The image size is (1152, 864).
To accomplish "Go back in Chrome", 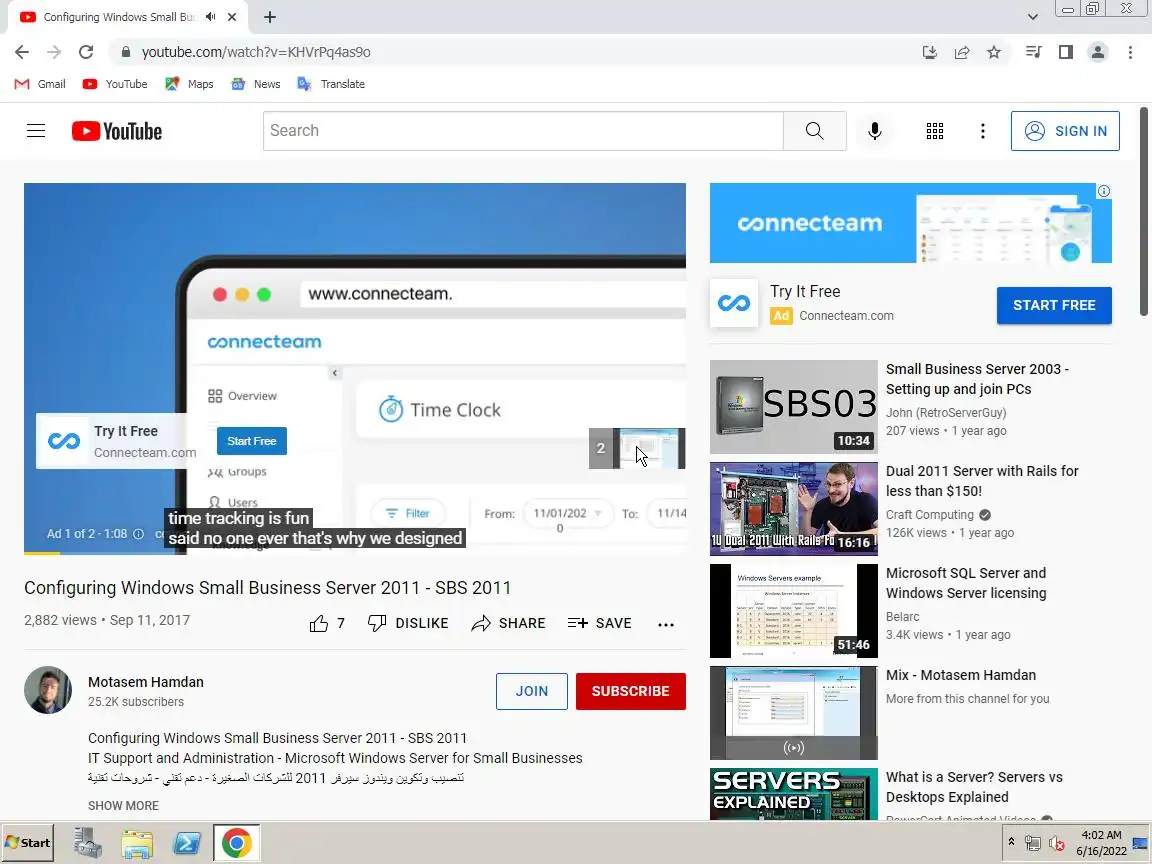I will (22, 52).
